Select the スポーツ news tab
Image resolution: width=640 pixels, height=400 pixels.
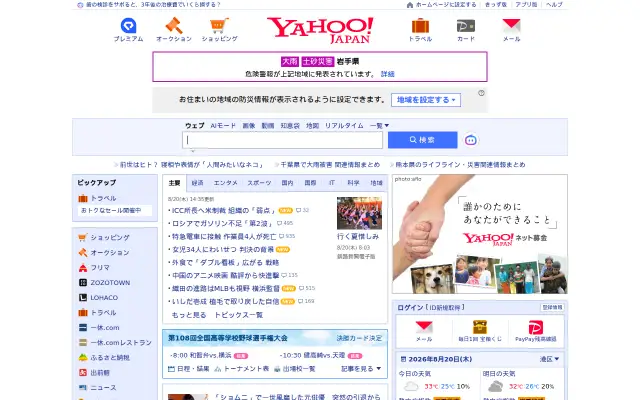[259, 183]
